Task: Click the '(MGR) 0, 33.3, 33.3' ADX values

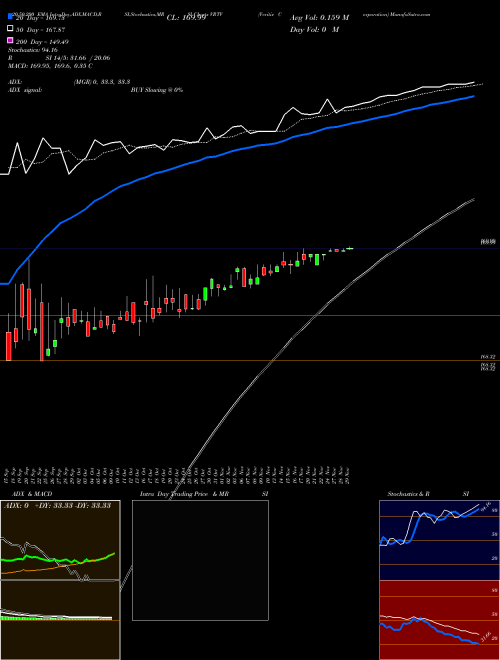Action: 102,82
